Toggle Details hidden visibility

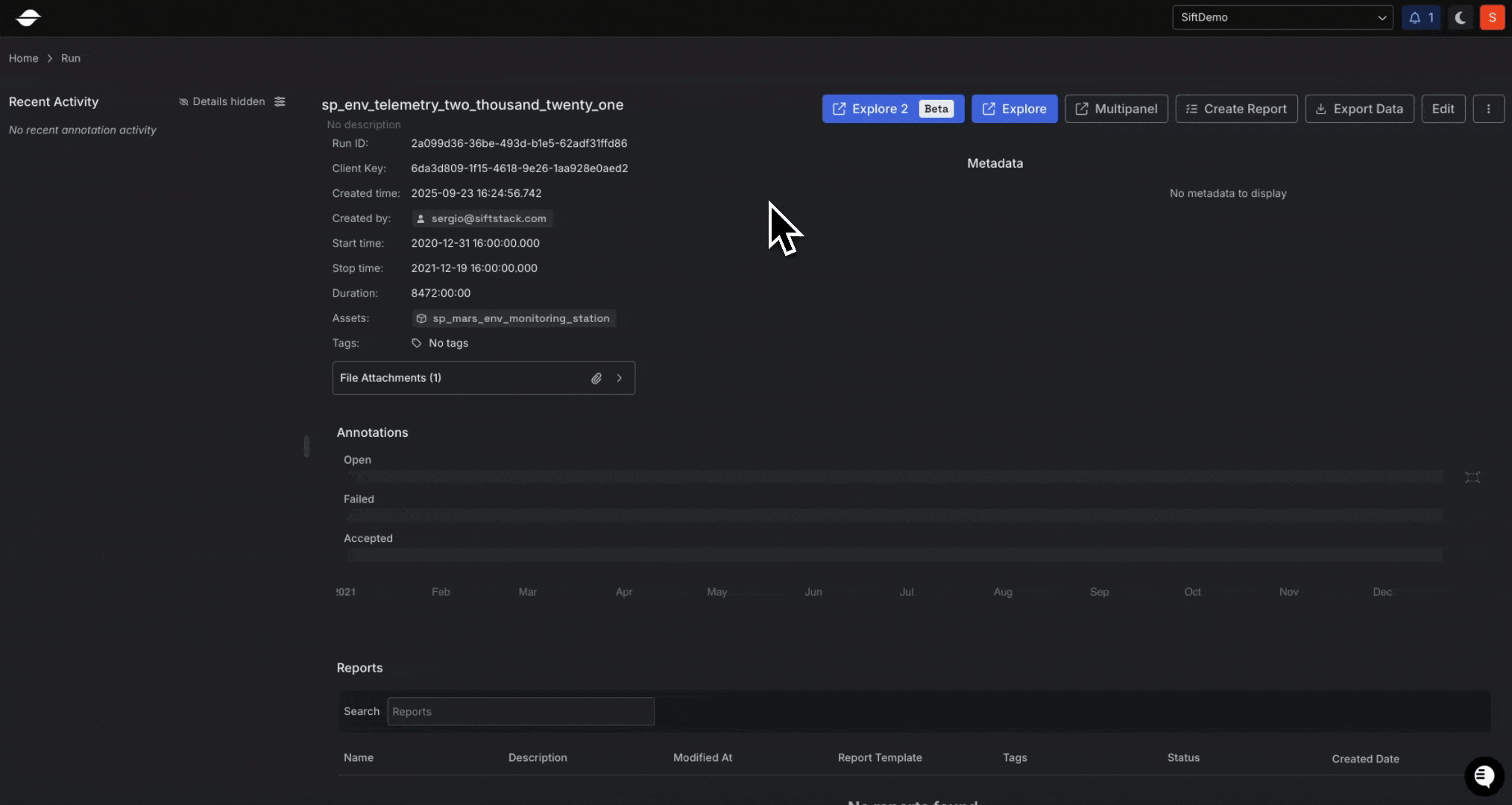[221, 101]
